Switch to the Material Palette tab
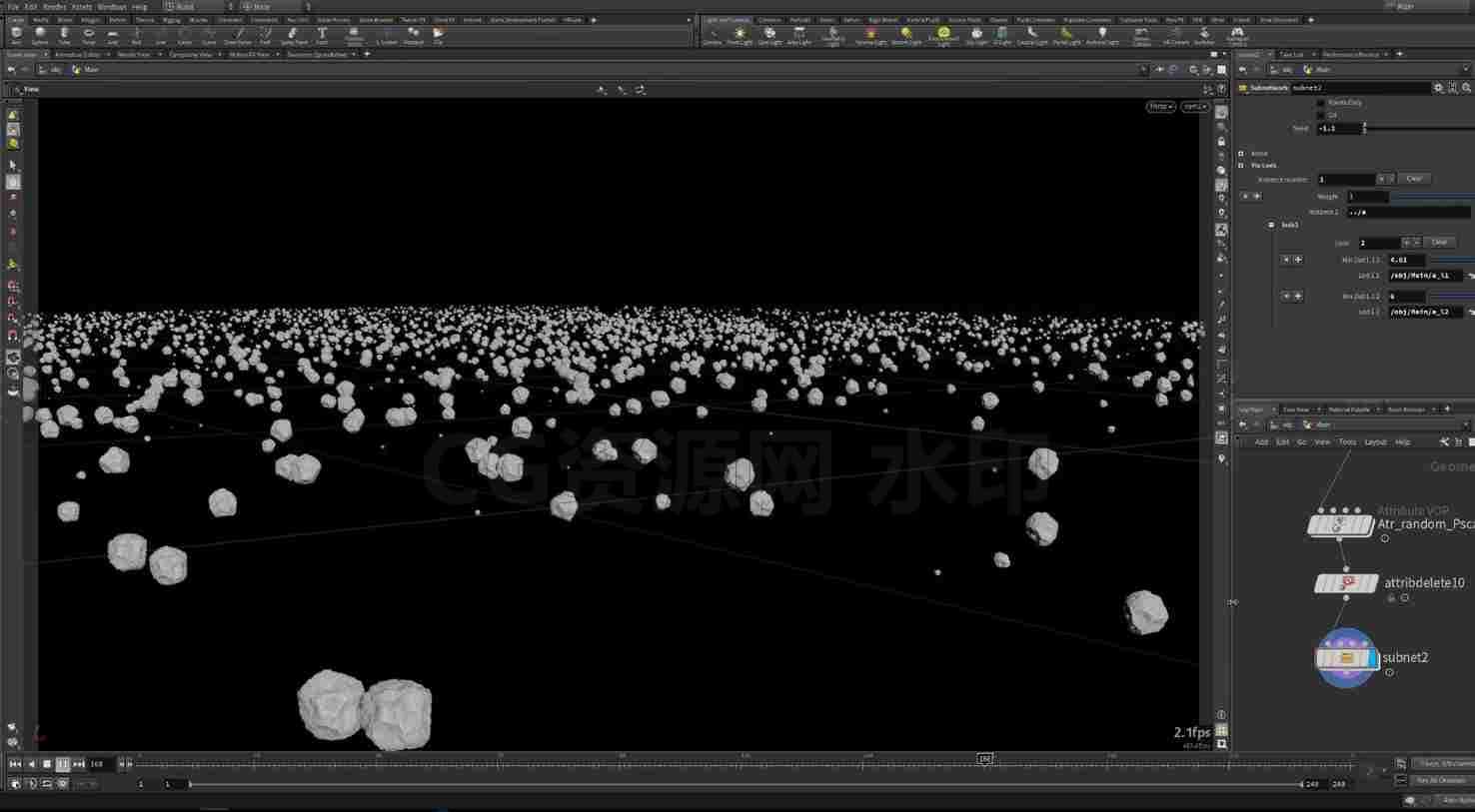This screenshot has height=812, width=1475. [1349, 409]
